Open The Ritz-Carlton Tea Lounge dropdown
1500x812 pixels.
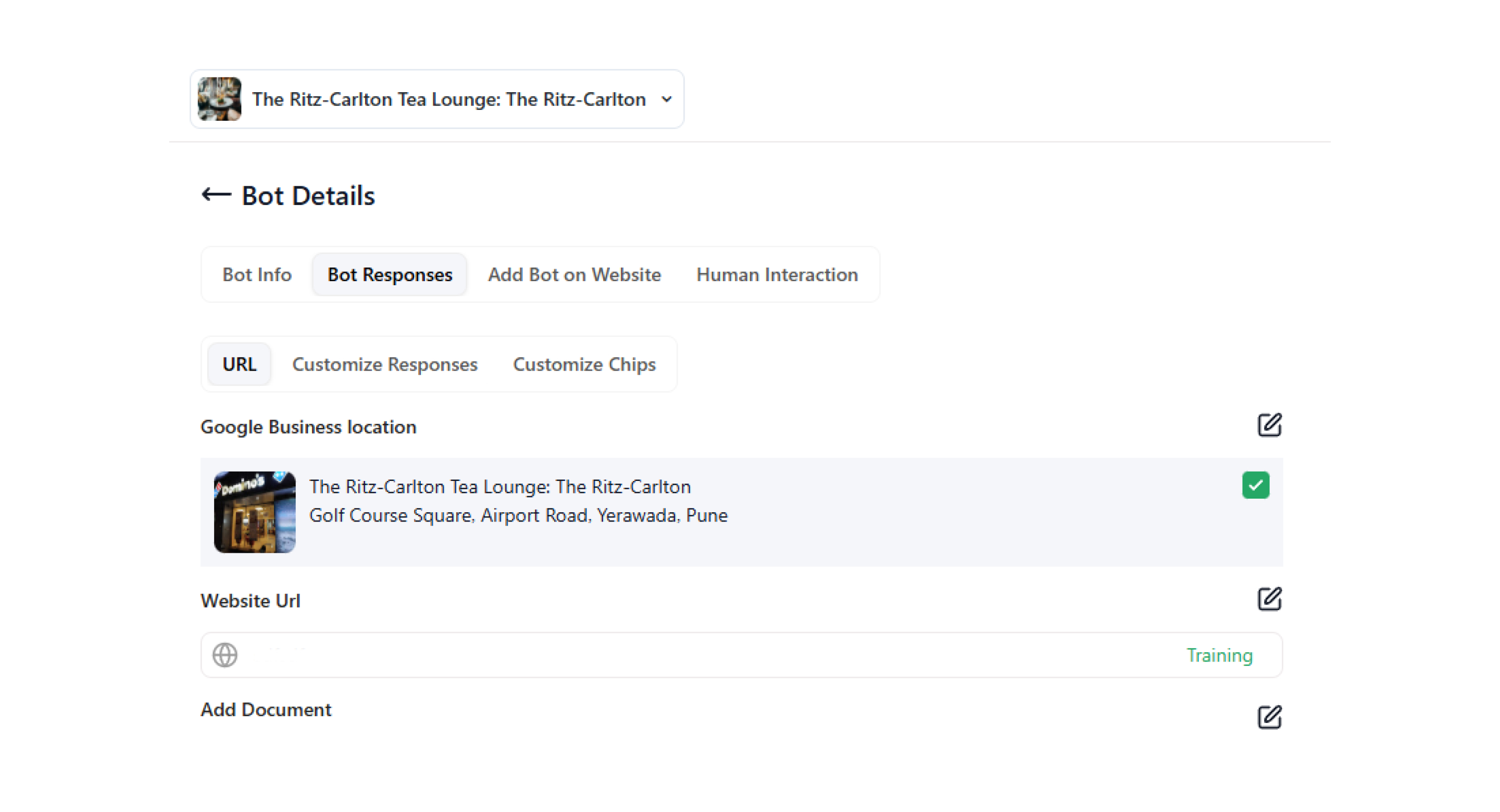pyautogui.click(x=448, y=99)
